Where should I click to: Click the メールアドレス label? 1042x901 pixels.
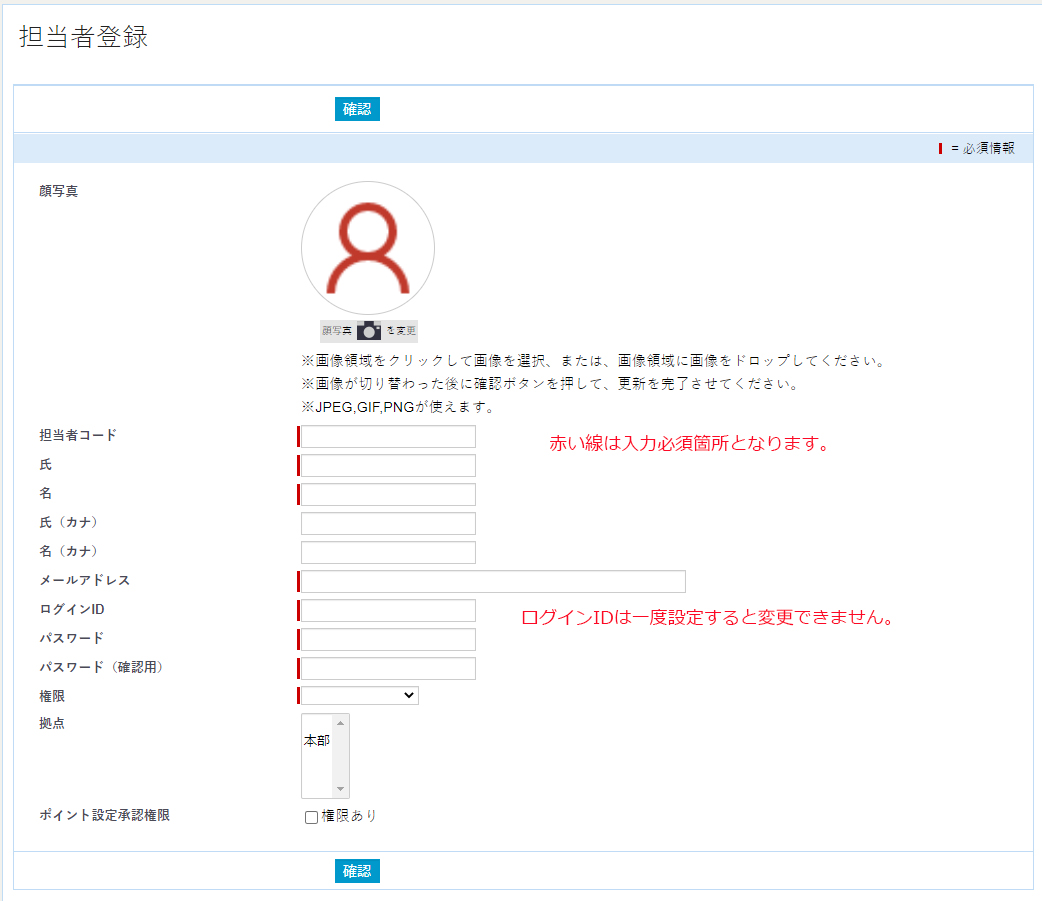pos(84,580)
